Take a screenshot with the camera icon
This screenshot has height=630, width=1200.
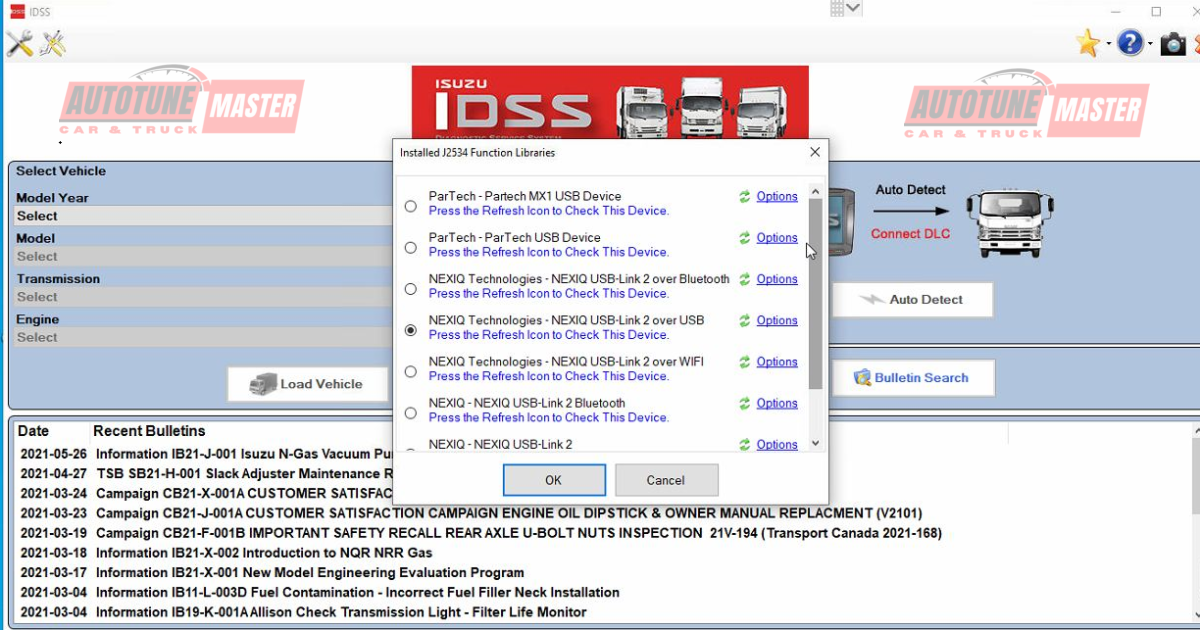1172,43
